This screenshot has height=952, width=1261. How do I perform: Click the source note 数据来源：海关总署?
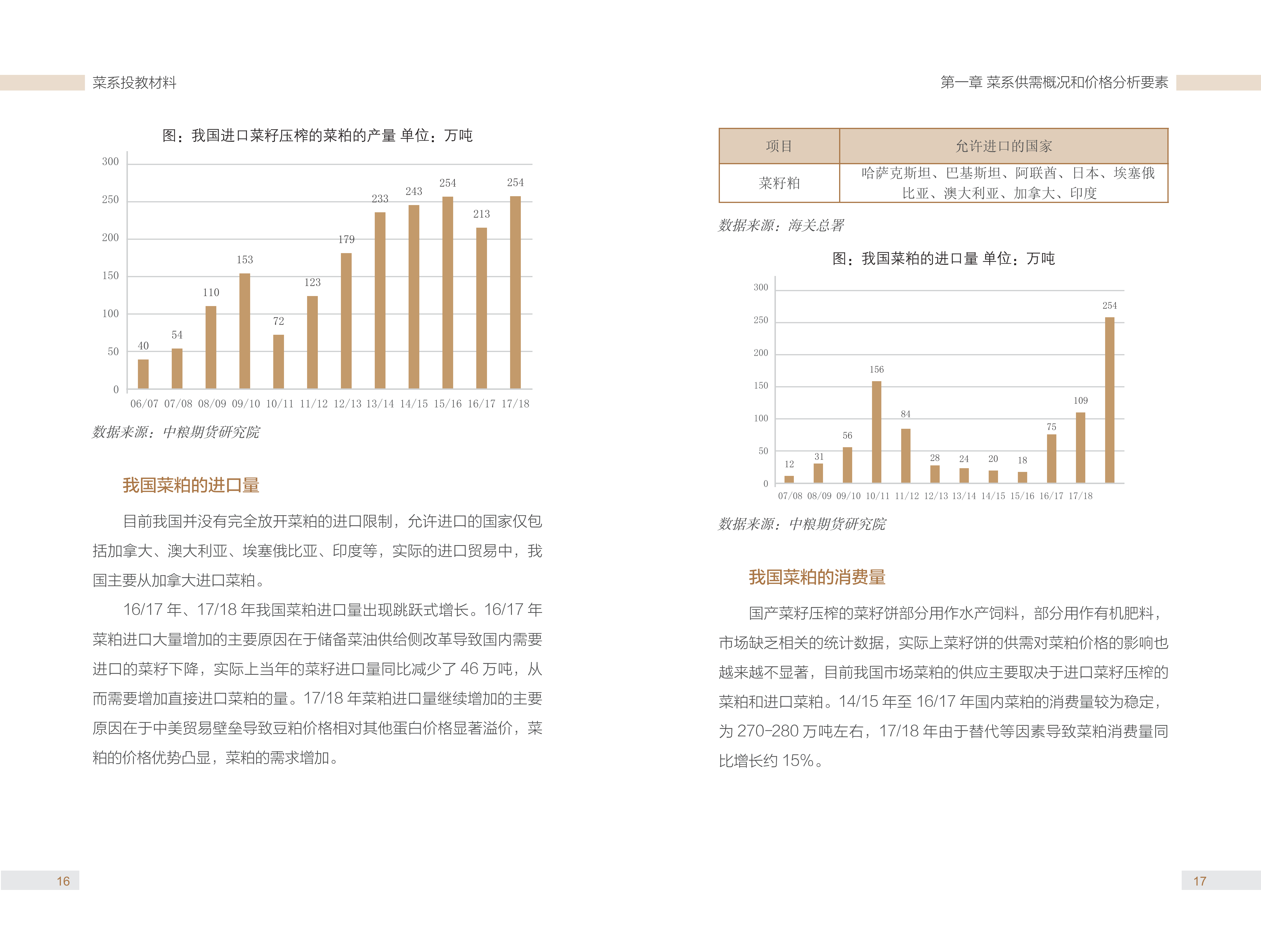coord(781,226)
